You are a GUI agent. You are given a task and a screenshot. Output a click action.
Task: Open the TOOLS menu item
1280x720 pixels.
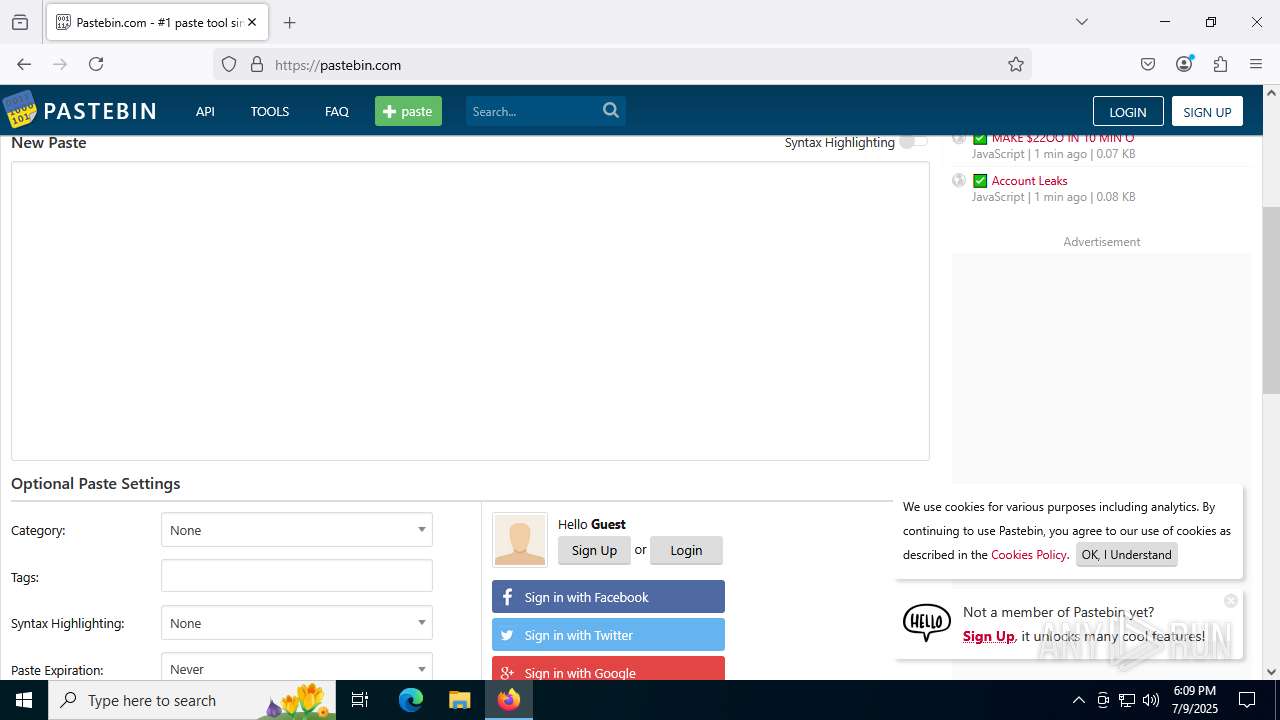(x=270, y=111)
